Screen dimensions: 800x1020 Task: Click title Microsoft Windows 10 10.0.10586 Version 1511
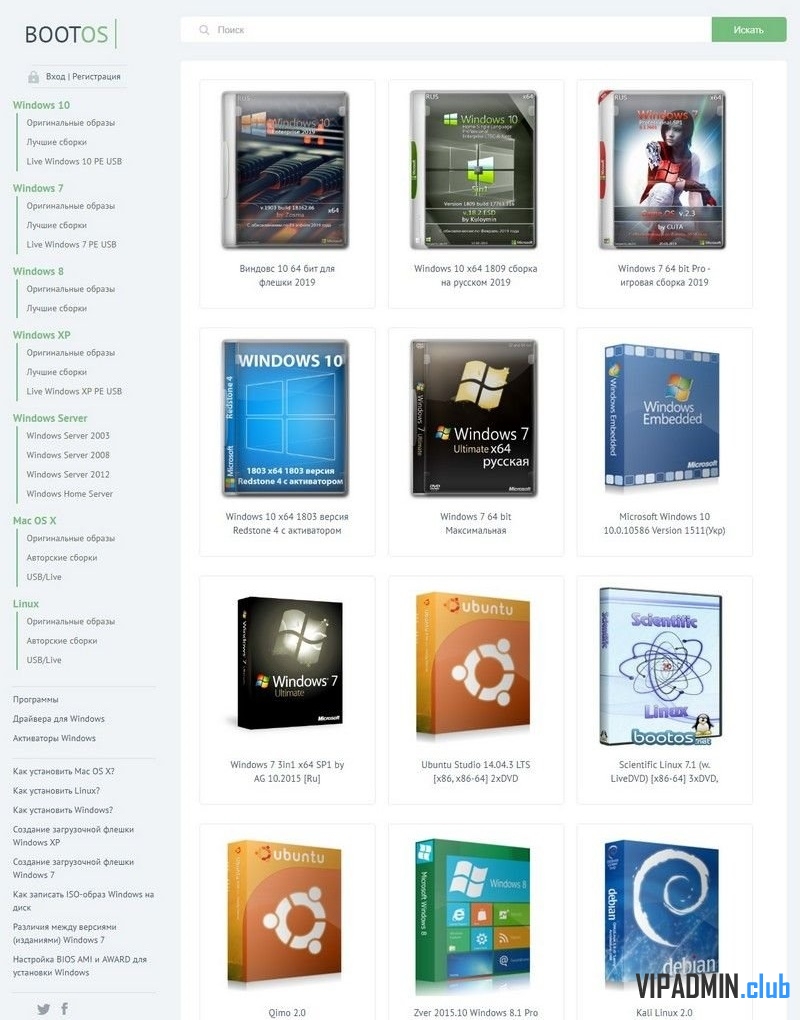pyautogui.click(x=664, y=524)
